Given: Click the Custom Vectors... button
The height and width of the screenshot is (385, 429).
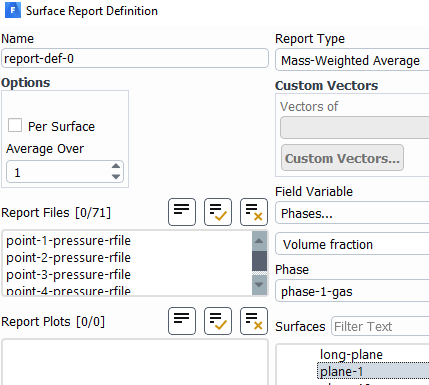Looking at the screenshot, I should [x=342, y=158].
